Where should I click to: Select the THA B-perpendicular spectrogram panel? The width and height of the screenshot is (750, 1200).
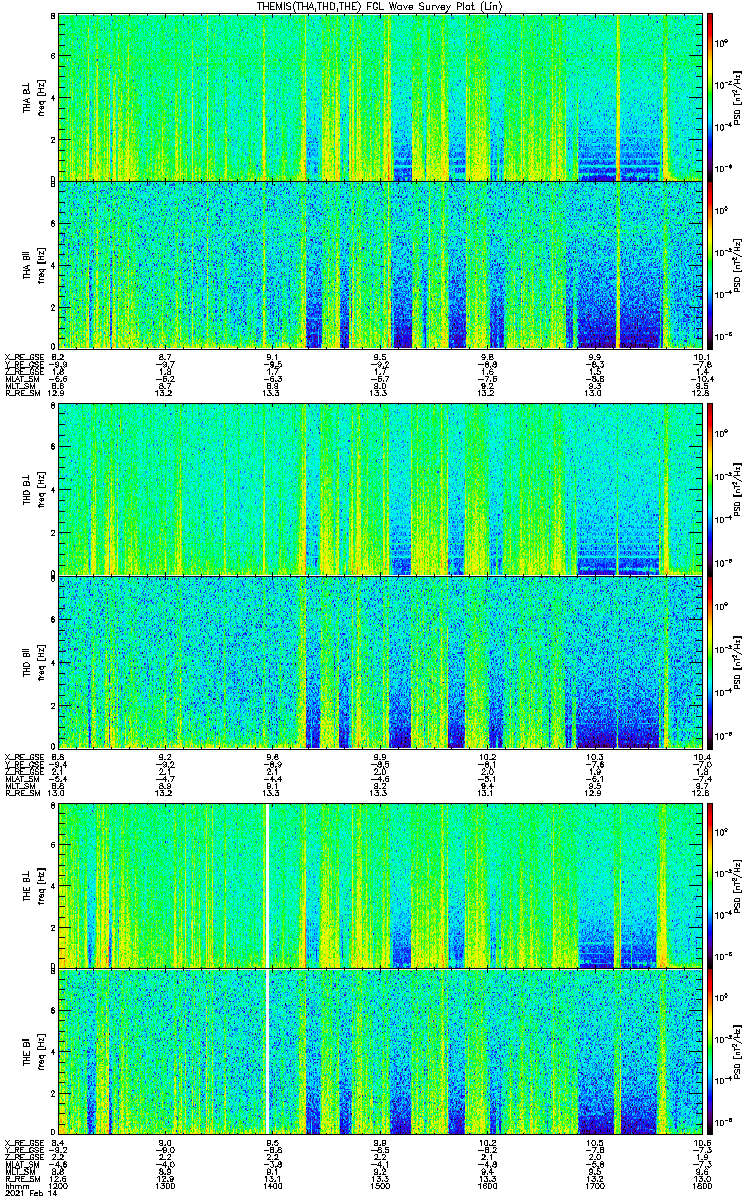pos(380,97)
